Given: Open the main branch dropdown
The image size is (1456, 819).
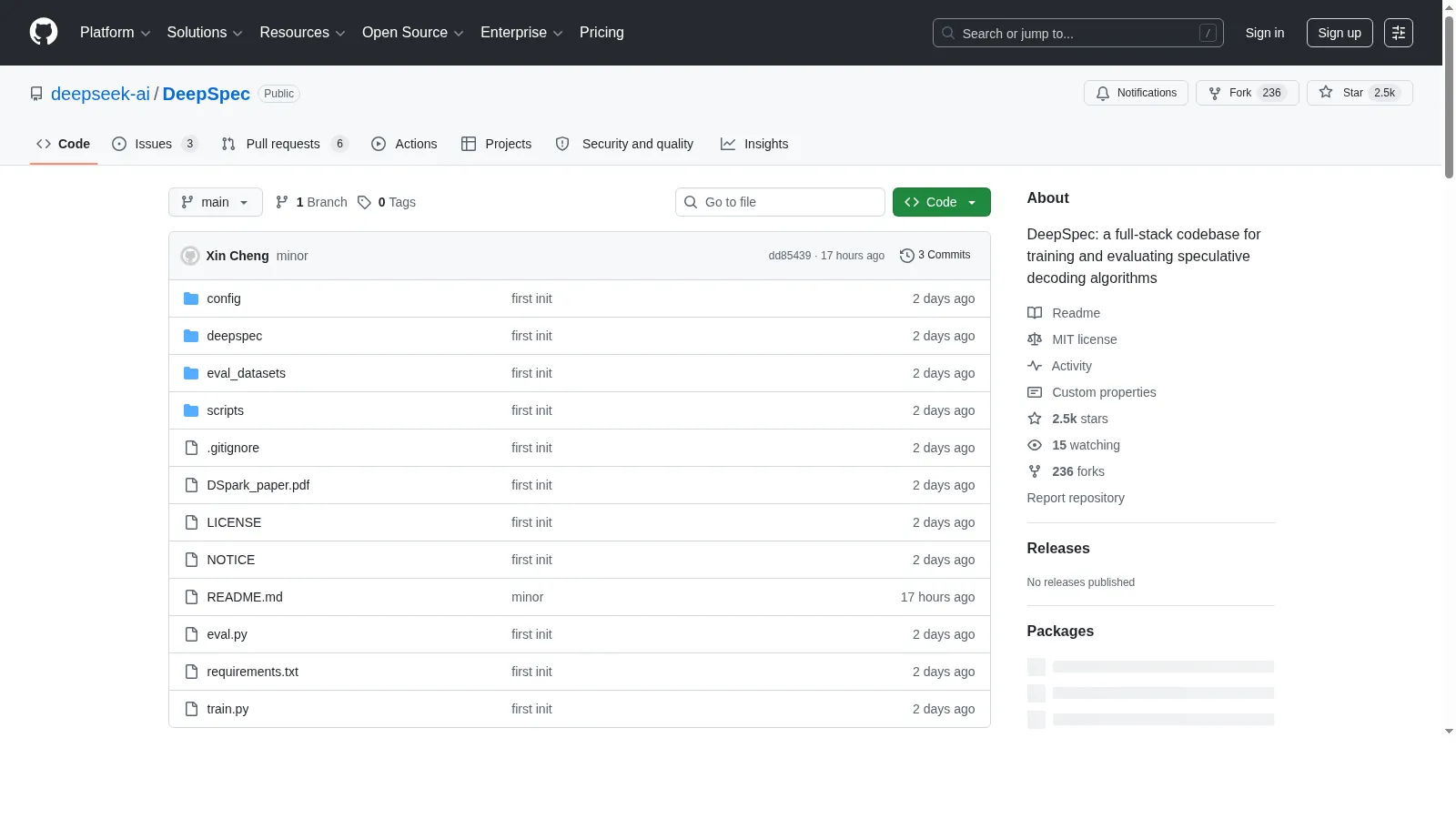Looking at the screenshot, I should click(x=216, y=202).
